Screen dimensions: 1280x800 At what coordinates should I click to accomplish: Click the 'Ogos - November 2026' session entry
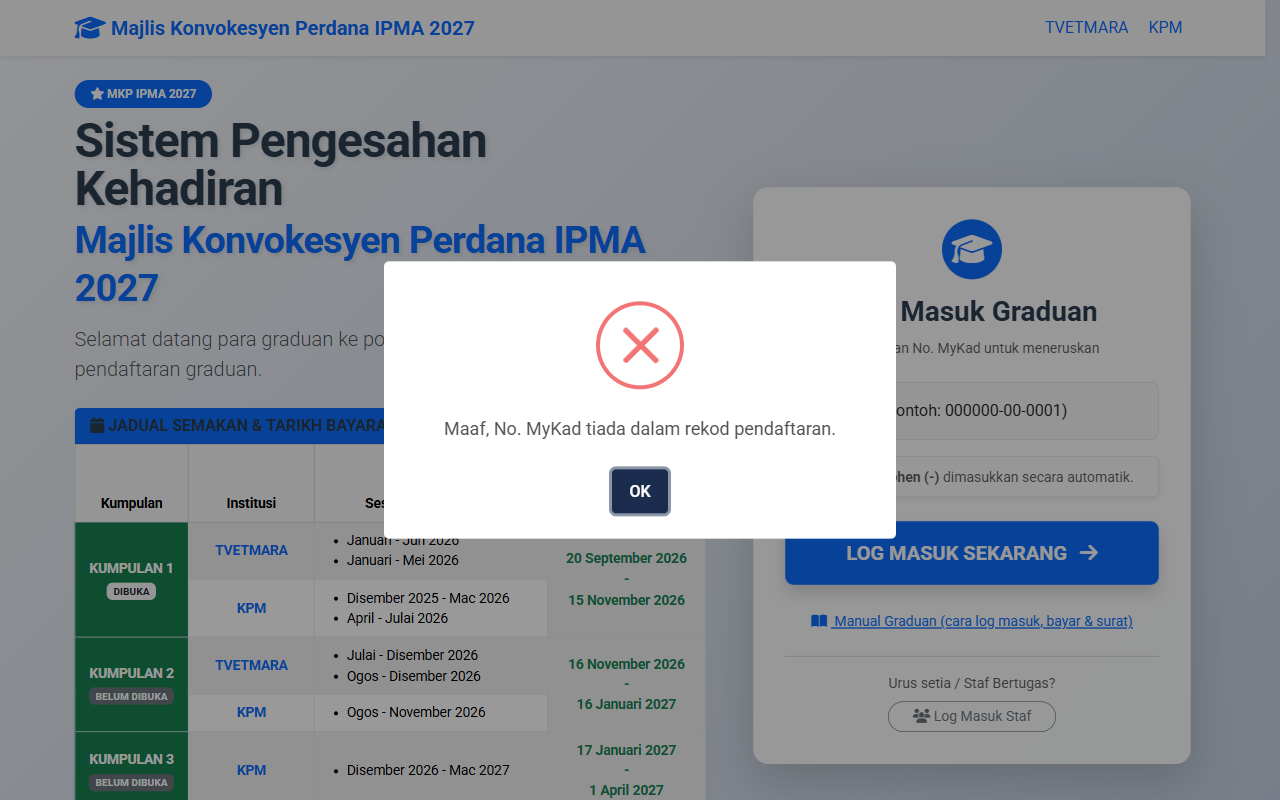click(x=416, y=712)
